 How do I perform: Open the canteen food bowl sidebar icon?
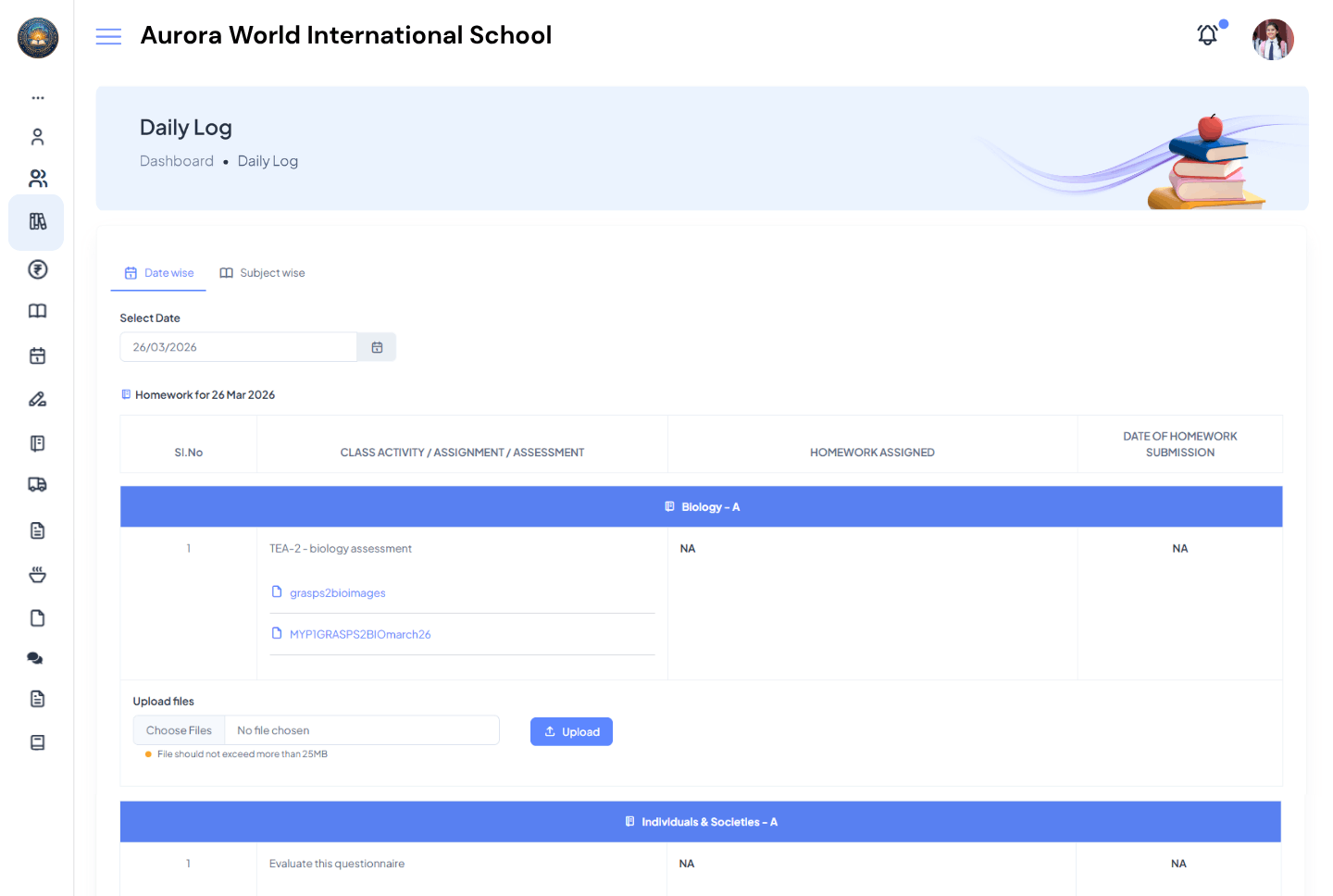(37, 574)
